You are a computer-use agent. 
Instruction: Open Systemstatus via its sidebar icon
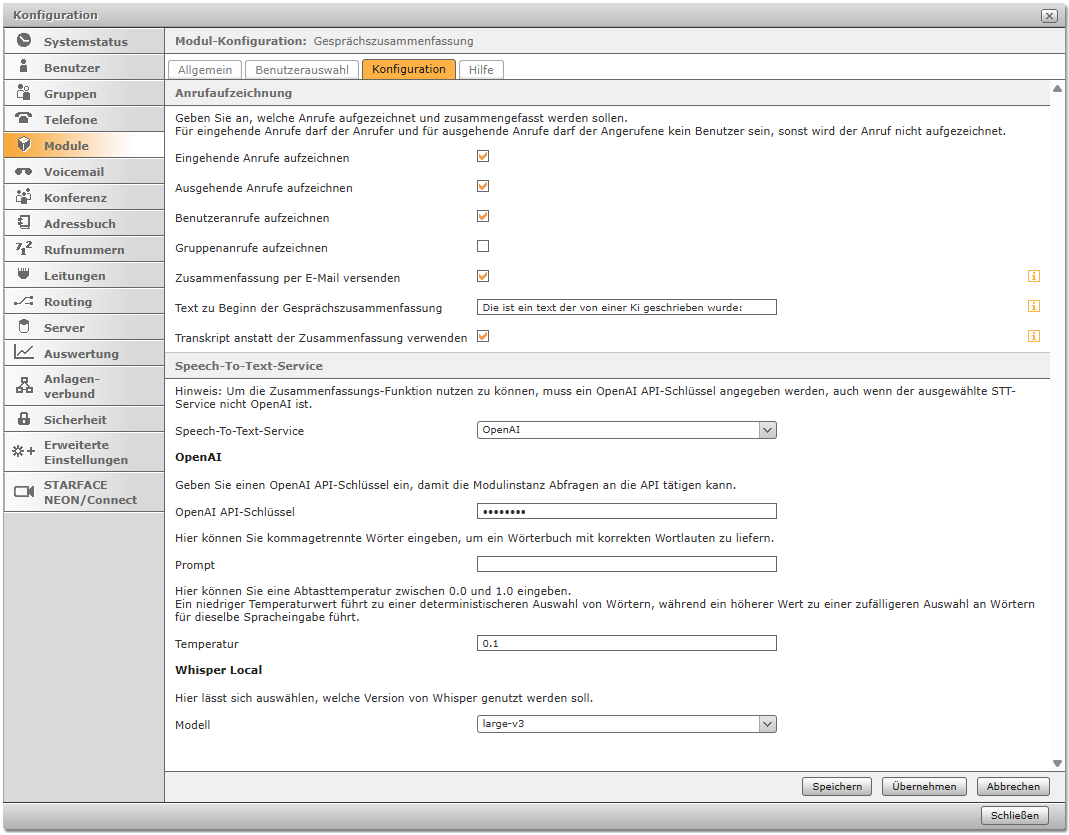coord(24,41)
